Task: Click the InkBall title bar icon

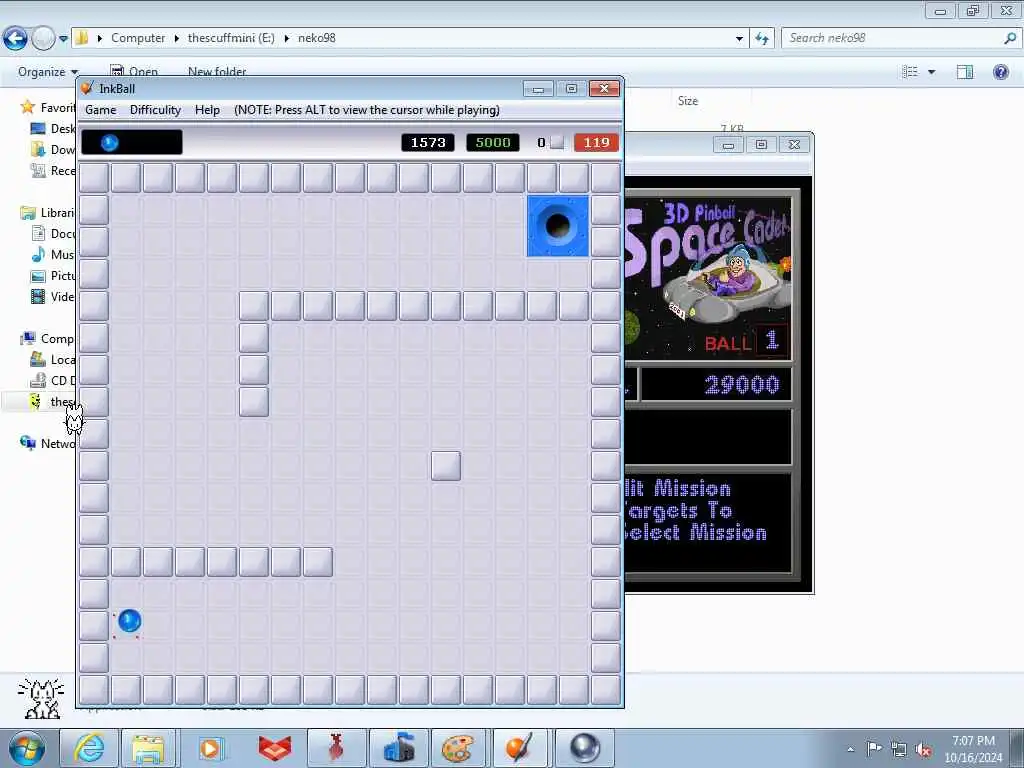Action: click(x=87, y=88)
